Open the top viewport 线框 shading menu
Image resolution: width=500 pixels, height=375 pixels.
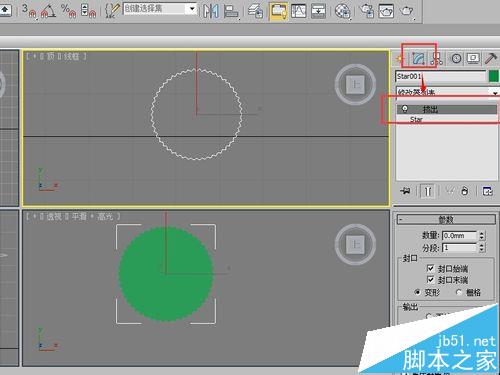(71, 56)
